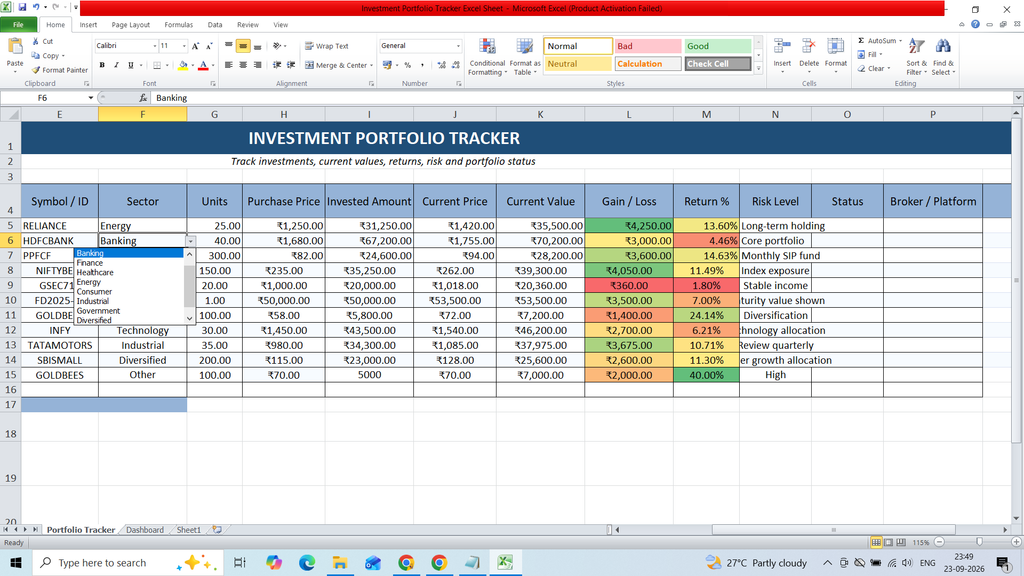The height and width of the screenshot is (576, 1024).
Task: Click the Save icon in quick access toolbar
Action: [22, 8]
